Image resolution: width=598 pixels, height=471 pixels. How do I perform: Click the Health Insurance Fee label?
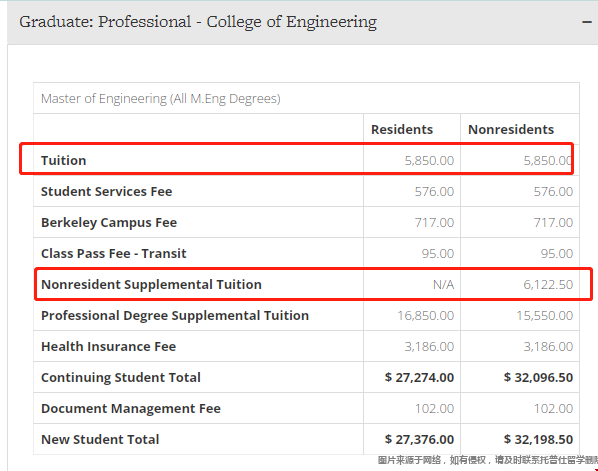(108, 346)
